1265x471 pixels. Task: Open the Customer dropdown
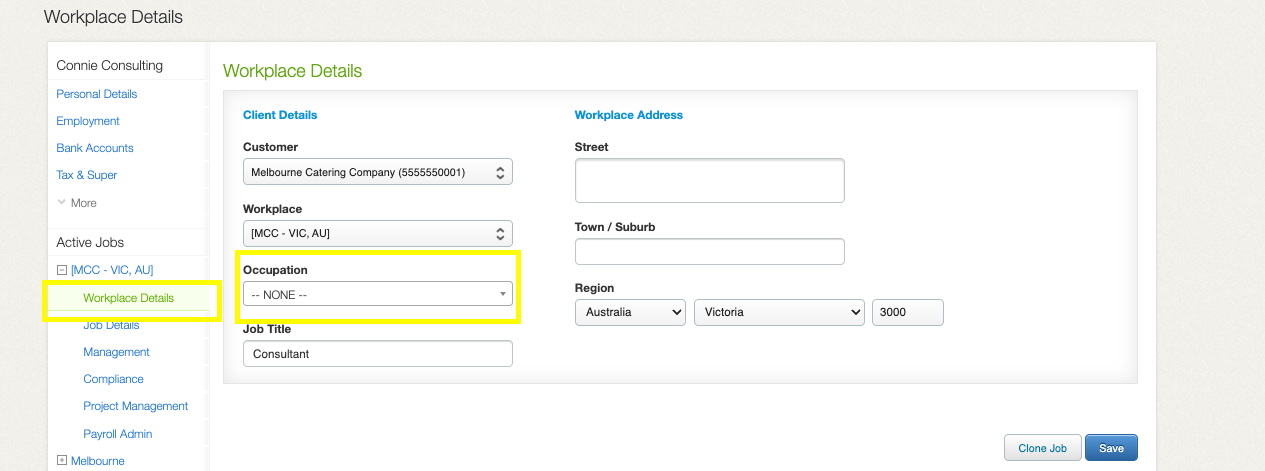pos(378,172)
